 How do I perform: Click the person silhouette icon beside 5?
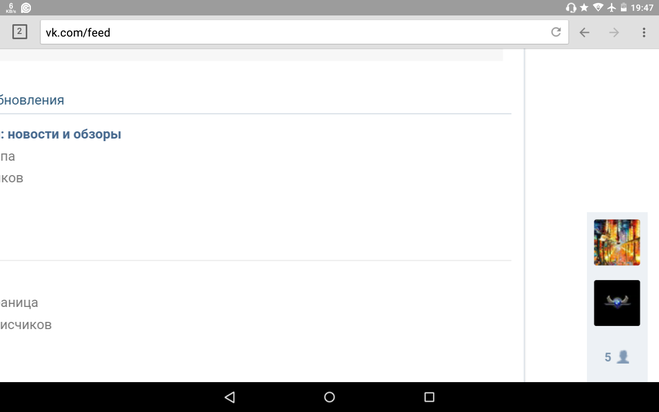[x=623, y=357]
